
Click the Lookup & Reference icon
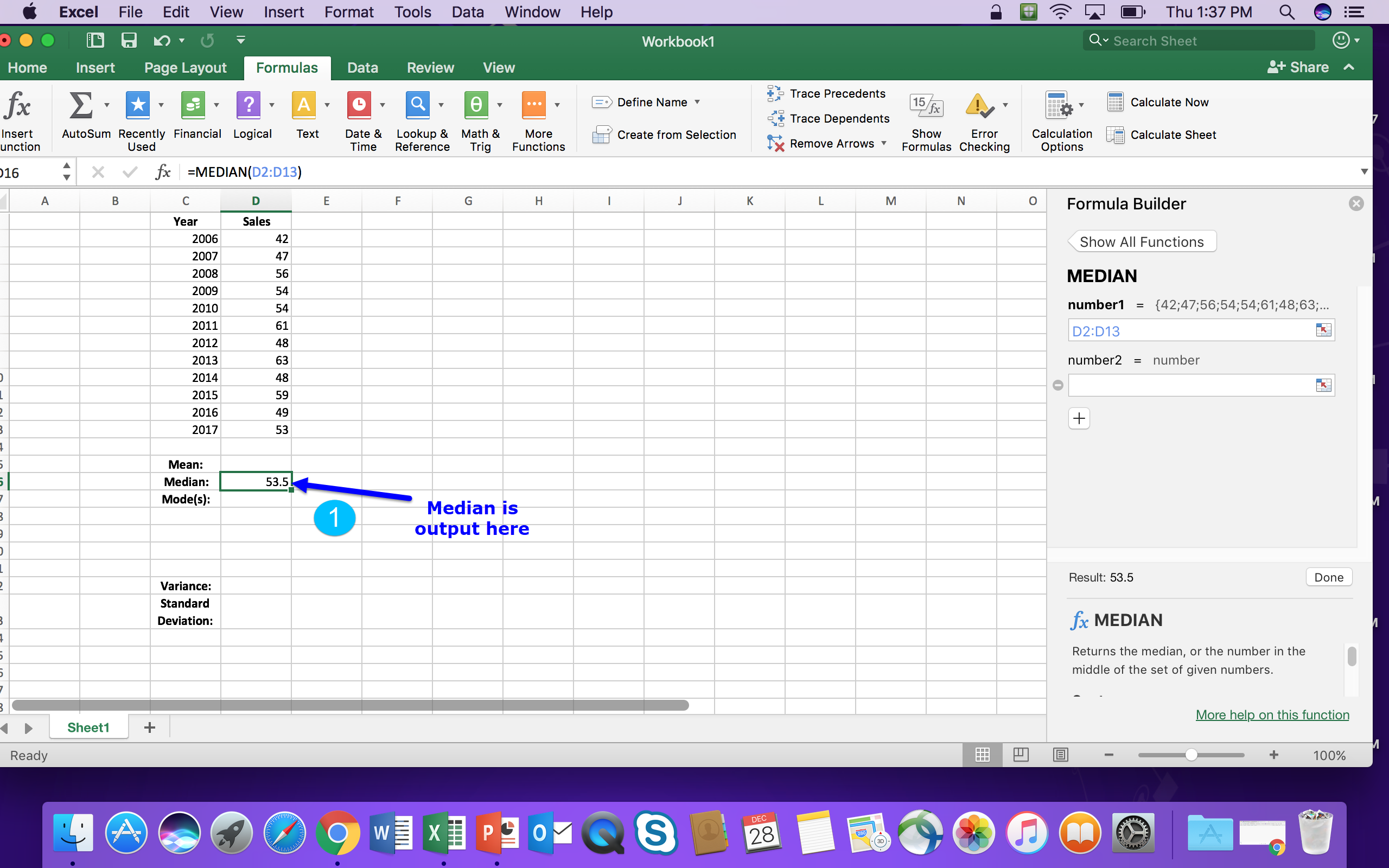[417, 106]
